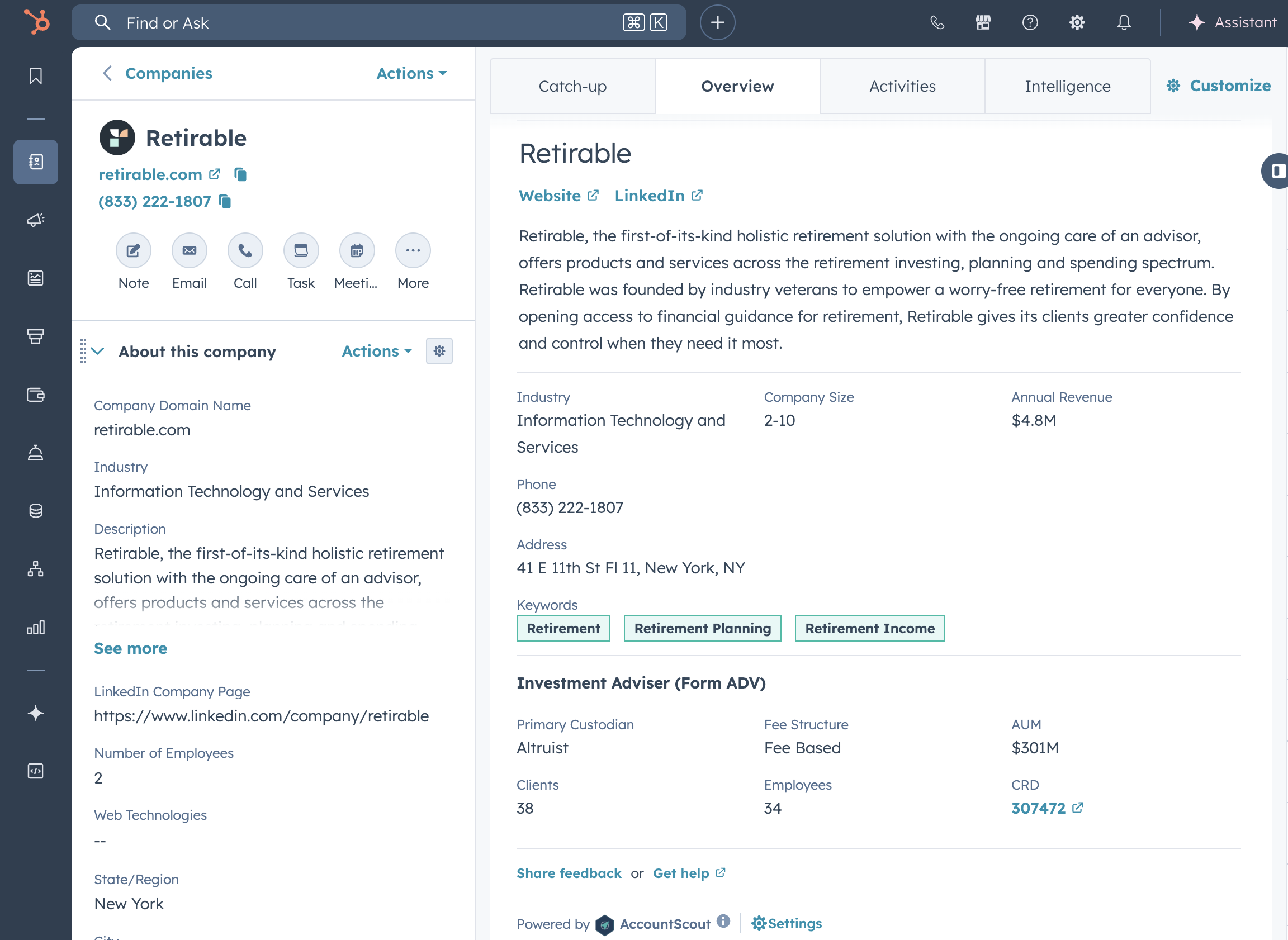1288x940 pixels.
Task: Create a note using the Note icon
Action: (x=133, y=250)
